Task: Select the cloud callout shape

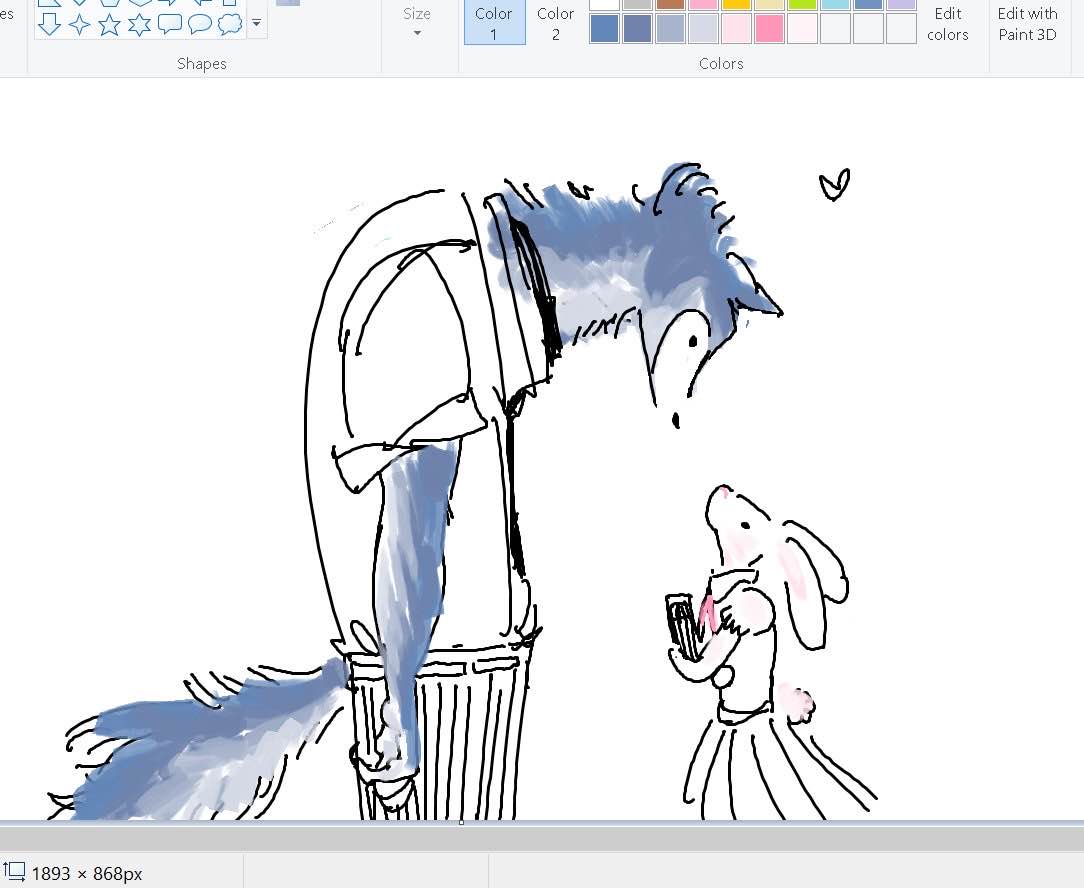Action: (x=230, y=24)
